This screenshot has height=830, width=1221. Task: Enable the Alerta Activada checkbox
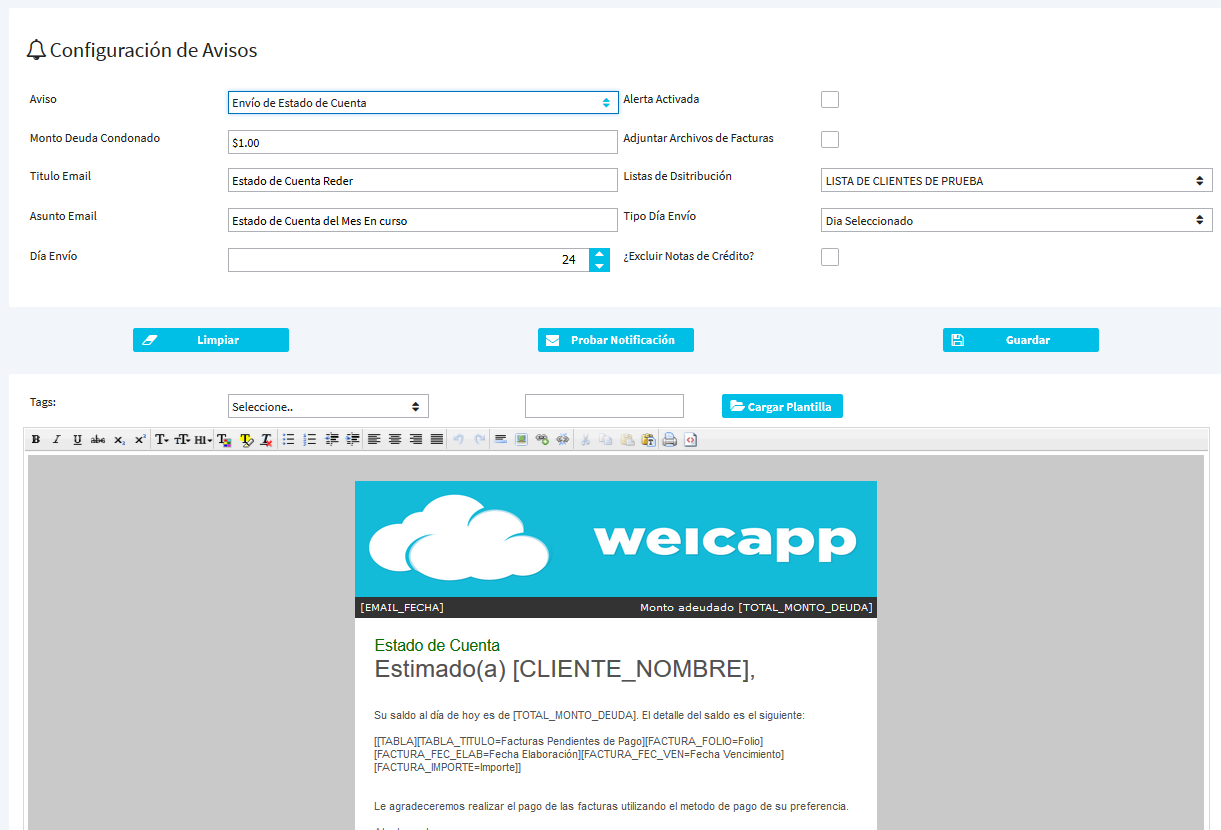coord(829,100)
